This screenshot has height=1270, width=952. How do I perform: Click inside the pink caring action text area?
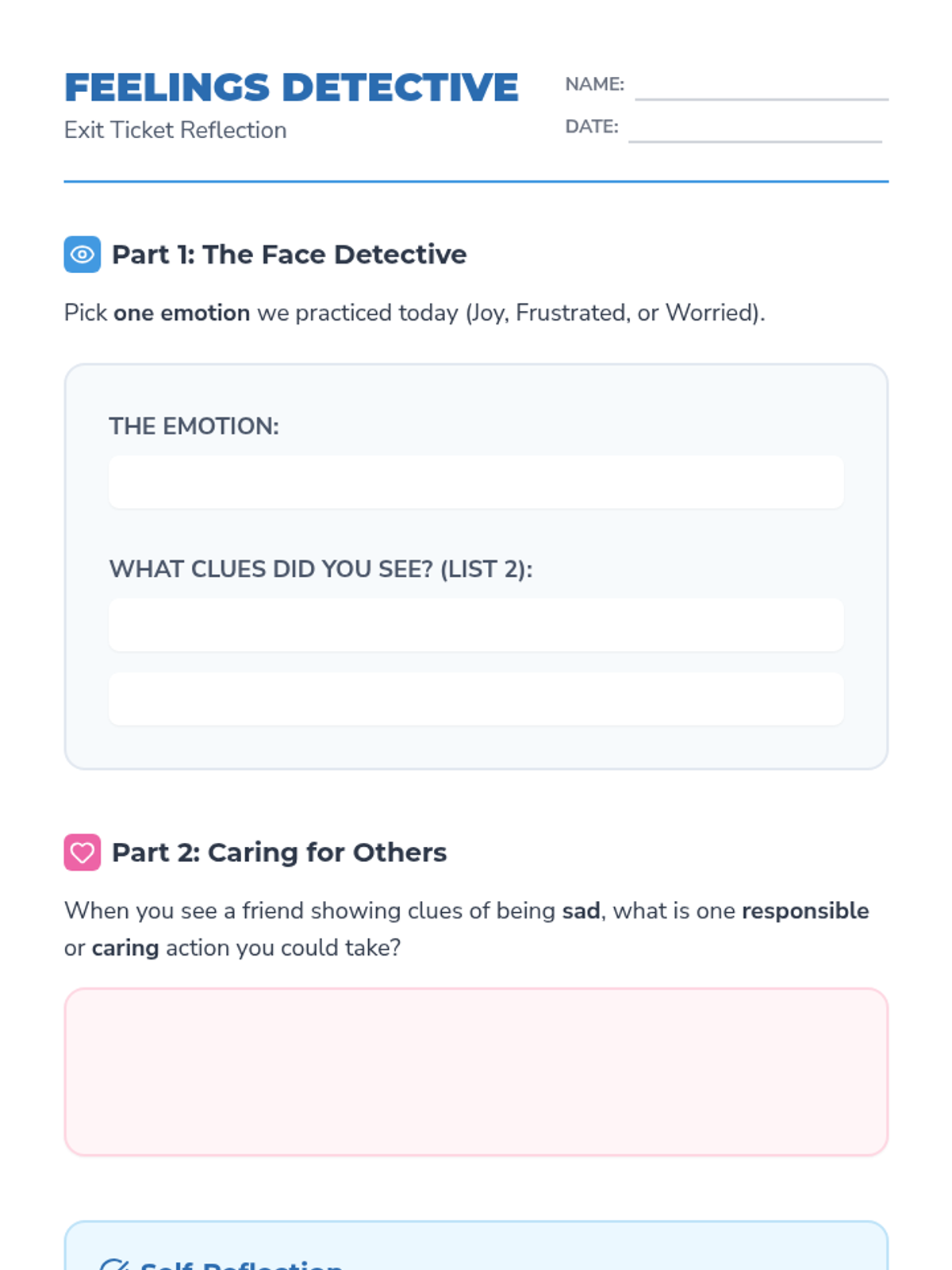(476, 1072)
